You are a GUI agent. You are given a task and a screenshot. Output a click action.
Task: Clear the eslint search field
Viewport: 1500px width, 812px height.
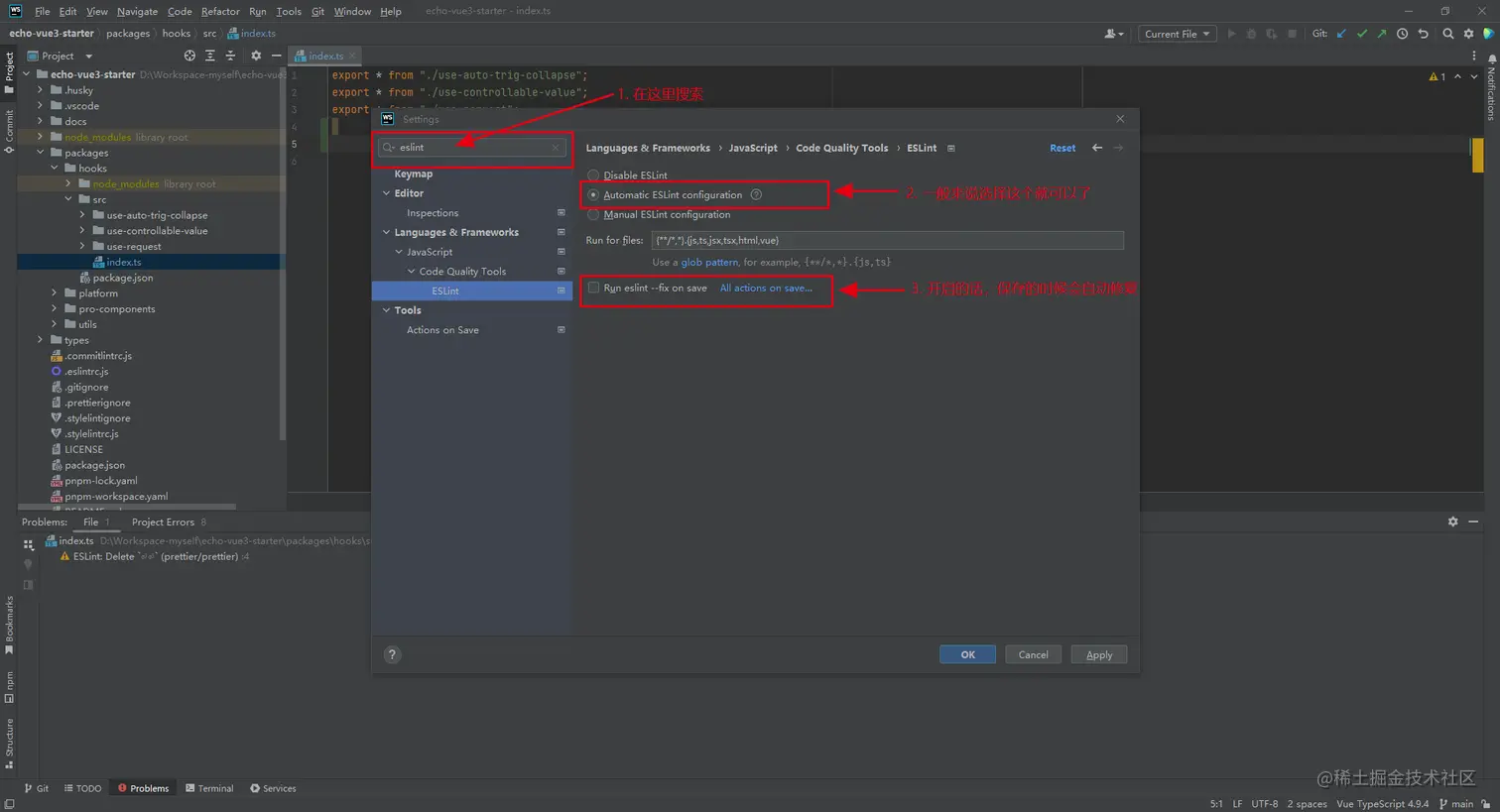556,148
